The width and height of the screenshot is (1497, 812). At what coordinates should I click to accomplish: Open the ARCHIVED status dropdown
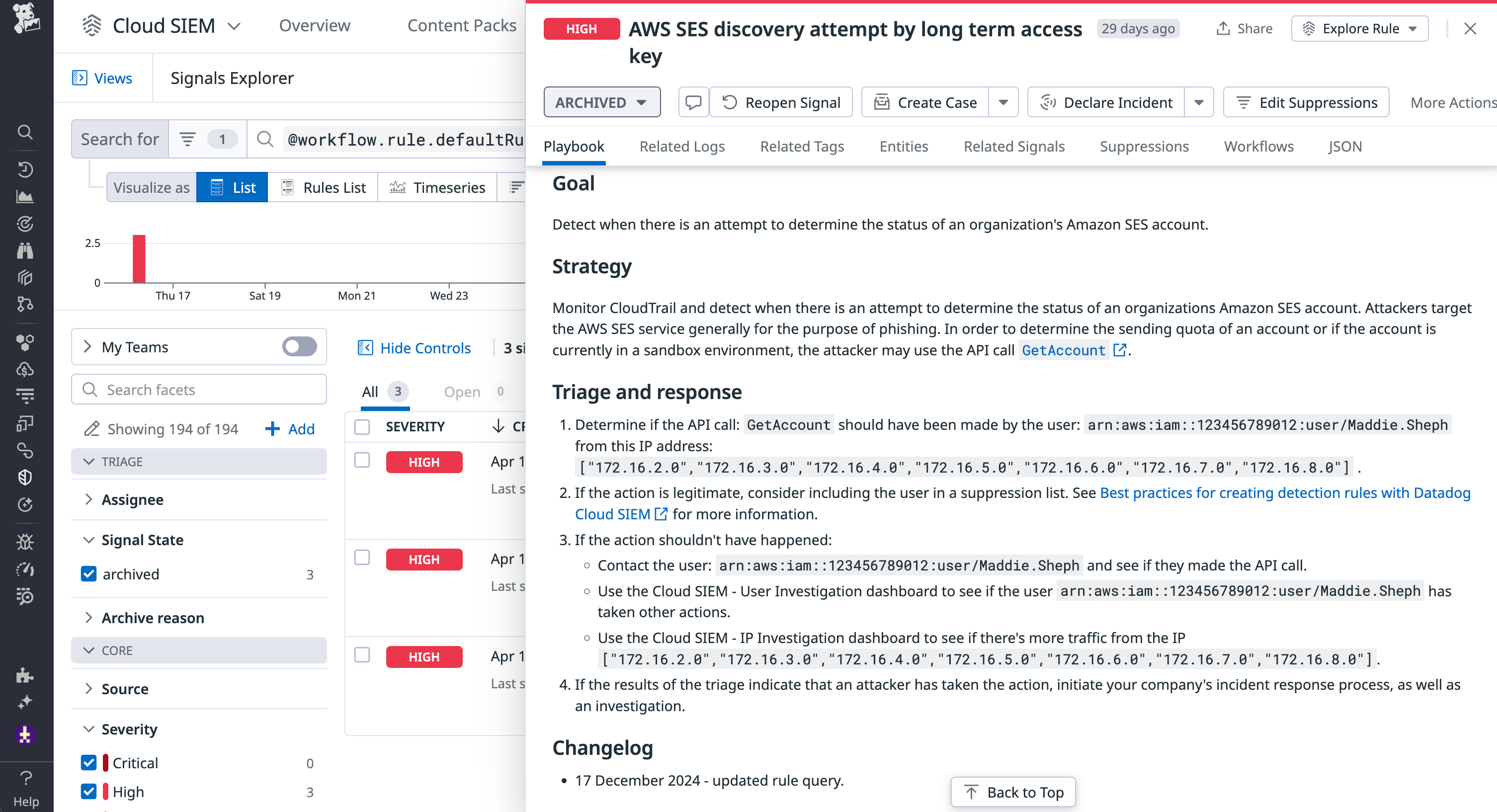pyautogui.click(x=602, y=102)
